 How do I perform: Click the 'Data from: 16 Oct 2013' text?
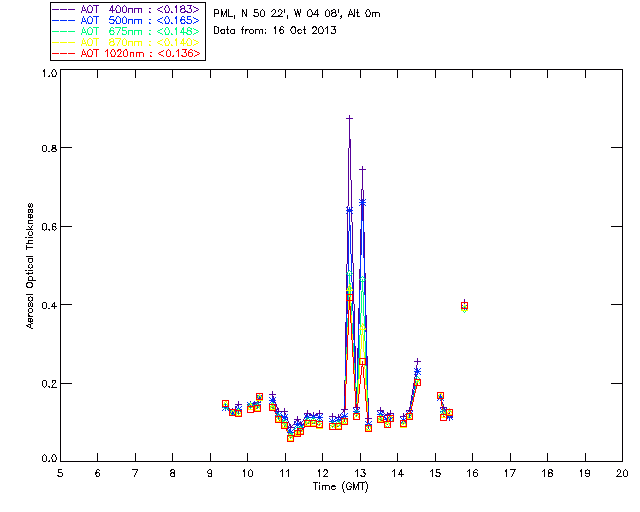tap(275, 31)
